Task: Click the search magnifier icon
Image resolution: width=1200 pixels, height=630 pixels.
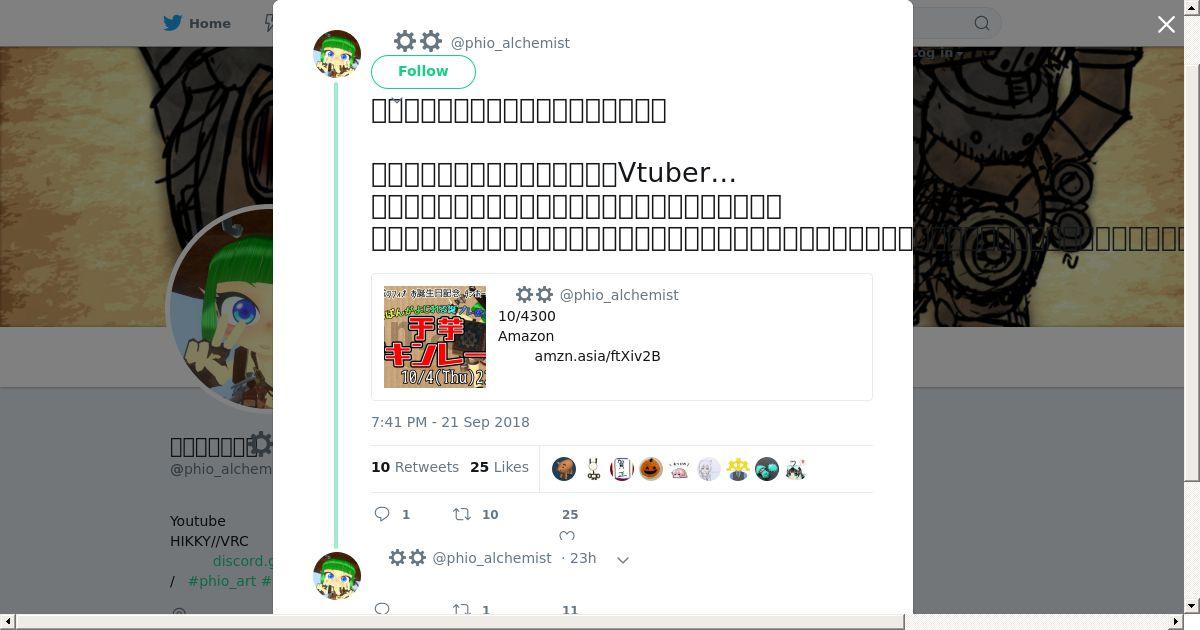Action: [982, 23]
